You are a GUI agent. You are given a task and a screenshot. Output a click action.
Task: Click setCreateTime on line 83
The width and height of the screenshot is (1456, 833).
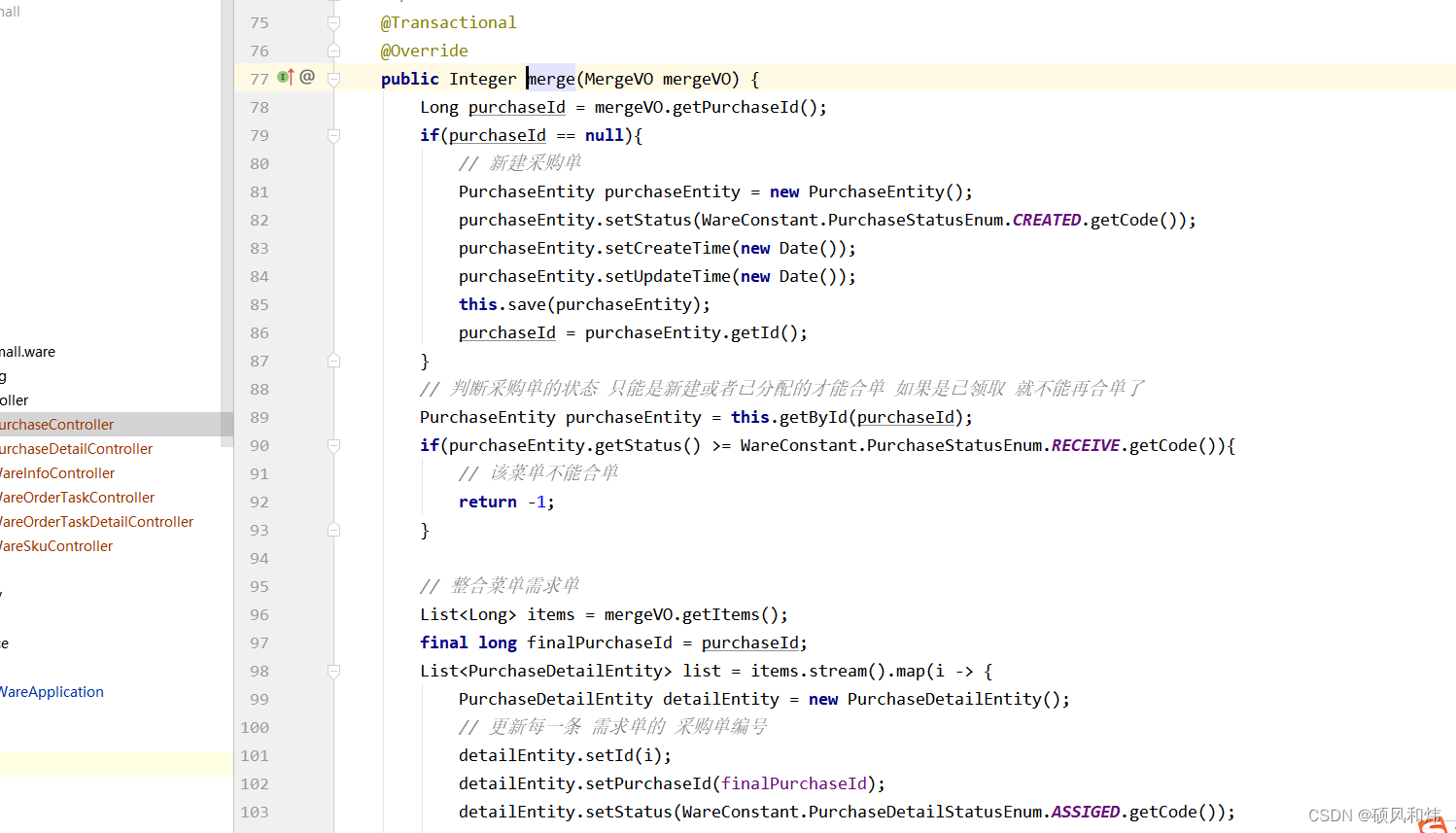(x=668, y=248)
